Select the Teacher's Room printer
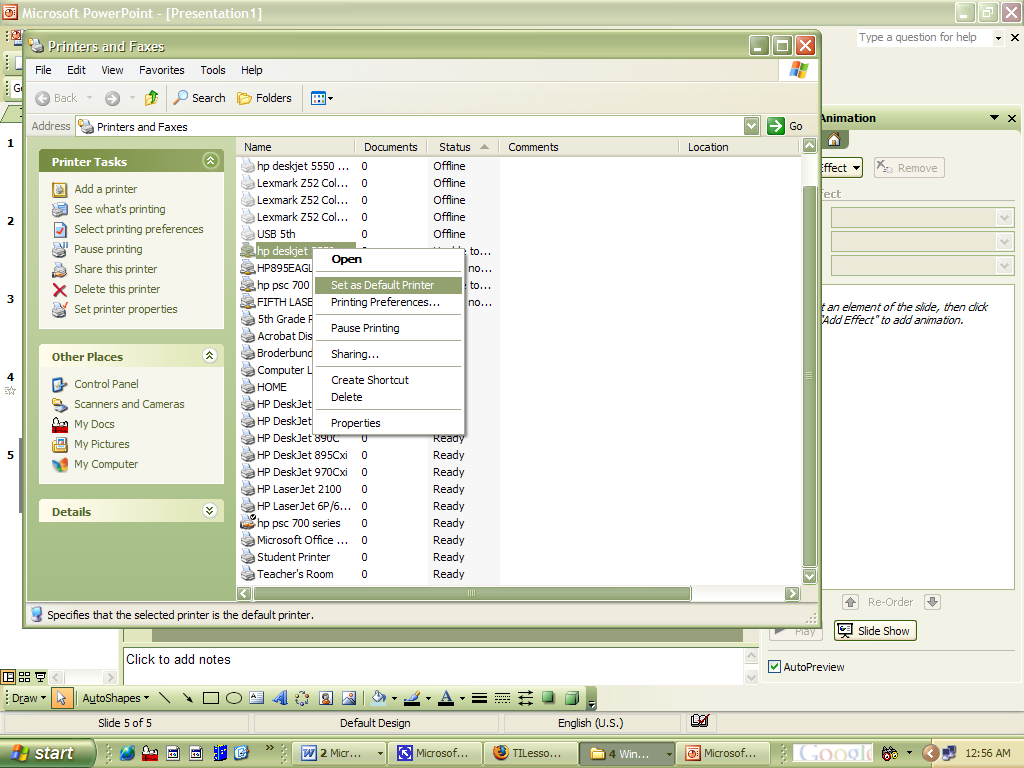Screen dimensions: 1024x768 (x=295, y=574)
